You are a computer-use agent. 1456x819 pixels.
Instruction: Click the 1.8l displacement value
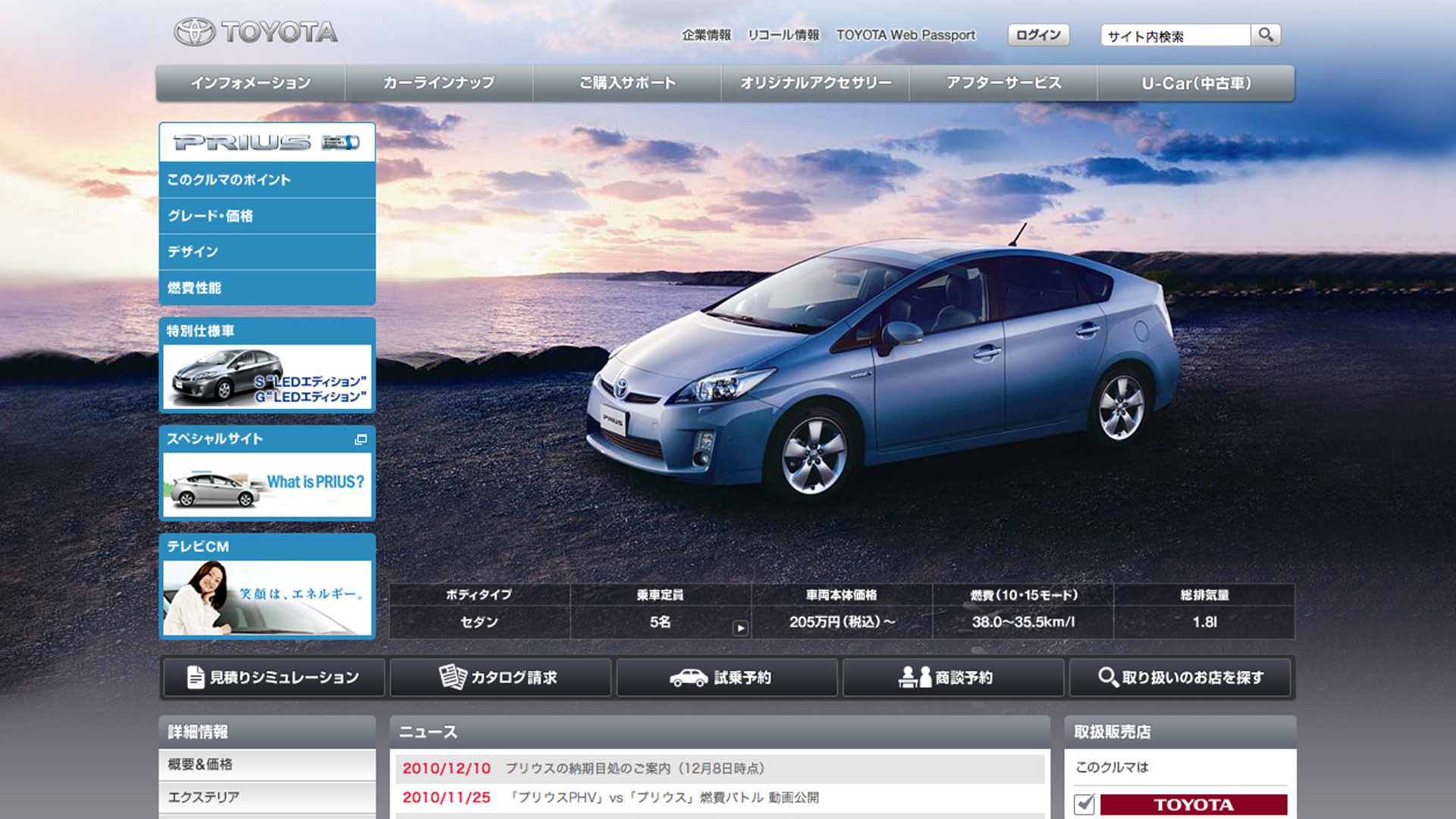1204,622
